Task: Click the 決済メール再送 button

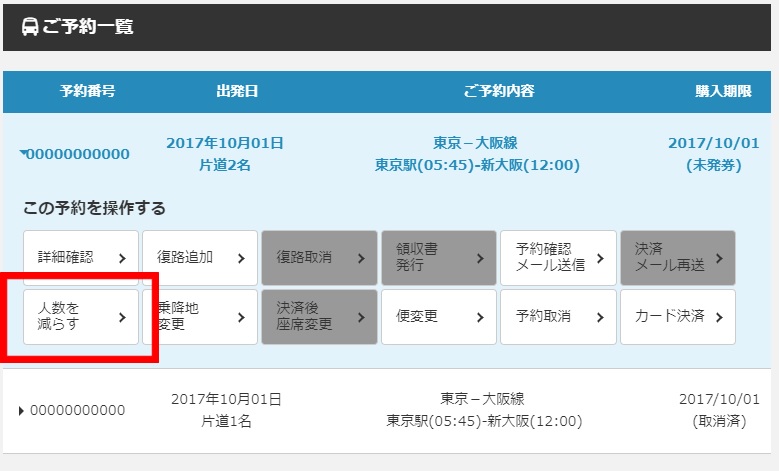Action: pos(677,258)
